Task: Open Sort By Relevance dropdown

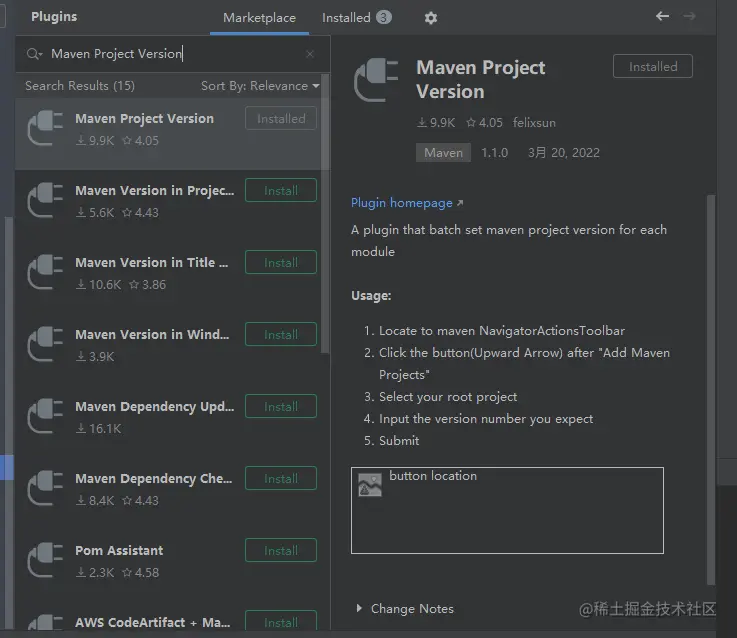Action: pyautogui.click(x=260, y=86)
